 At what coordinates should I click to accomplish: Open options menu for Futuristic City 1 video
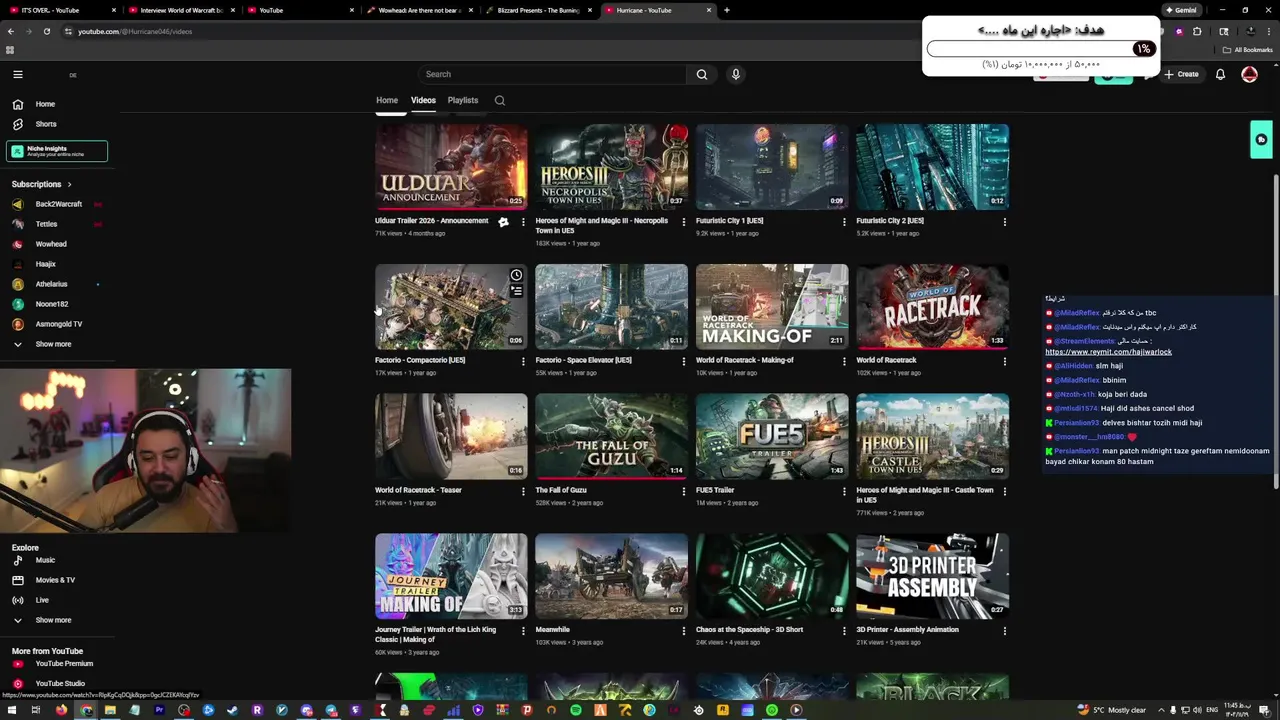pos(844,222)
